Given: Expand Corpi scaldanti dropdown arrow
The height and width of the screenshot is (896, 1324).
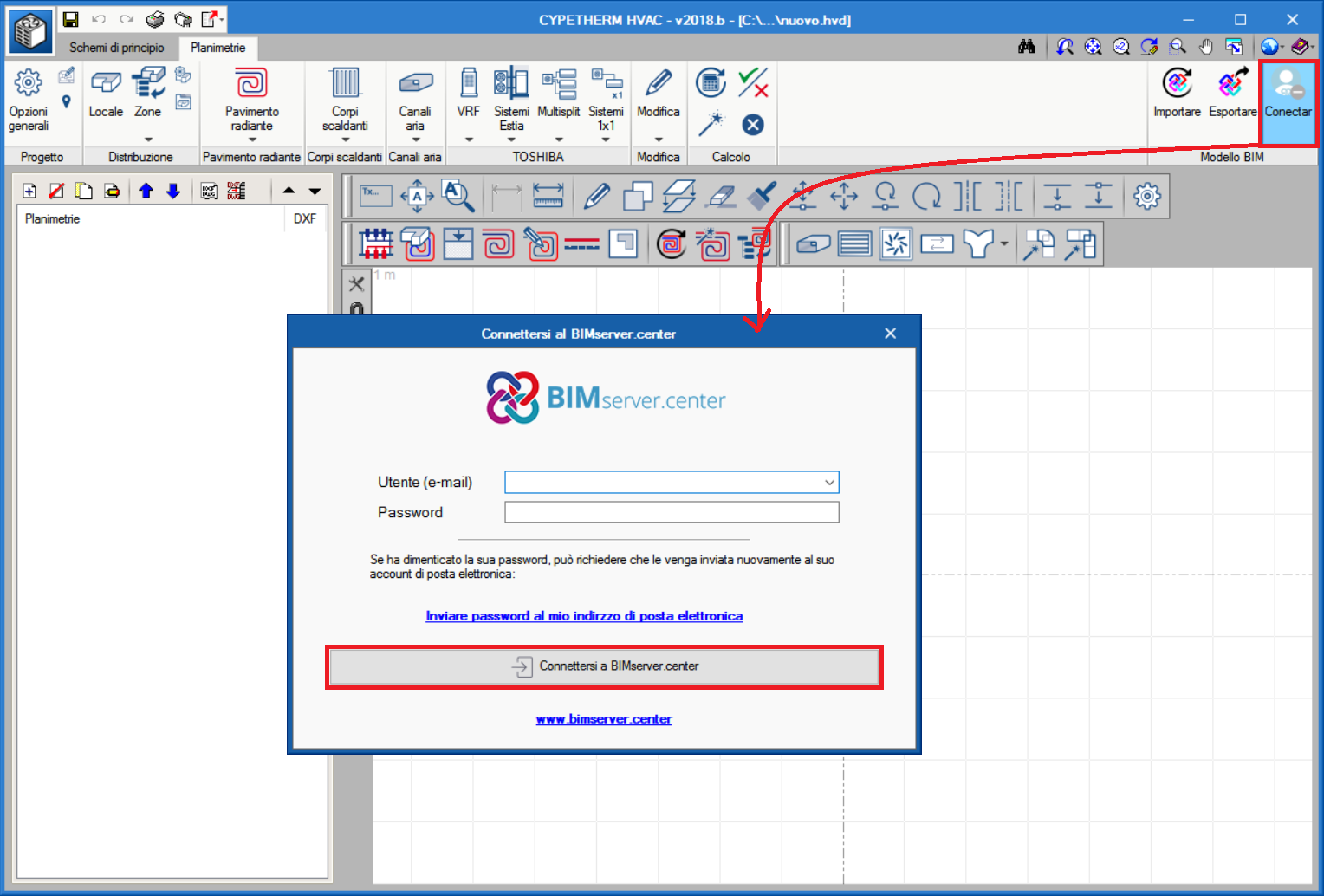Looking at the screenshot, I should (x=345, y=140).
